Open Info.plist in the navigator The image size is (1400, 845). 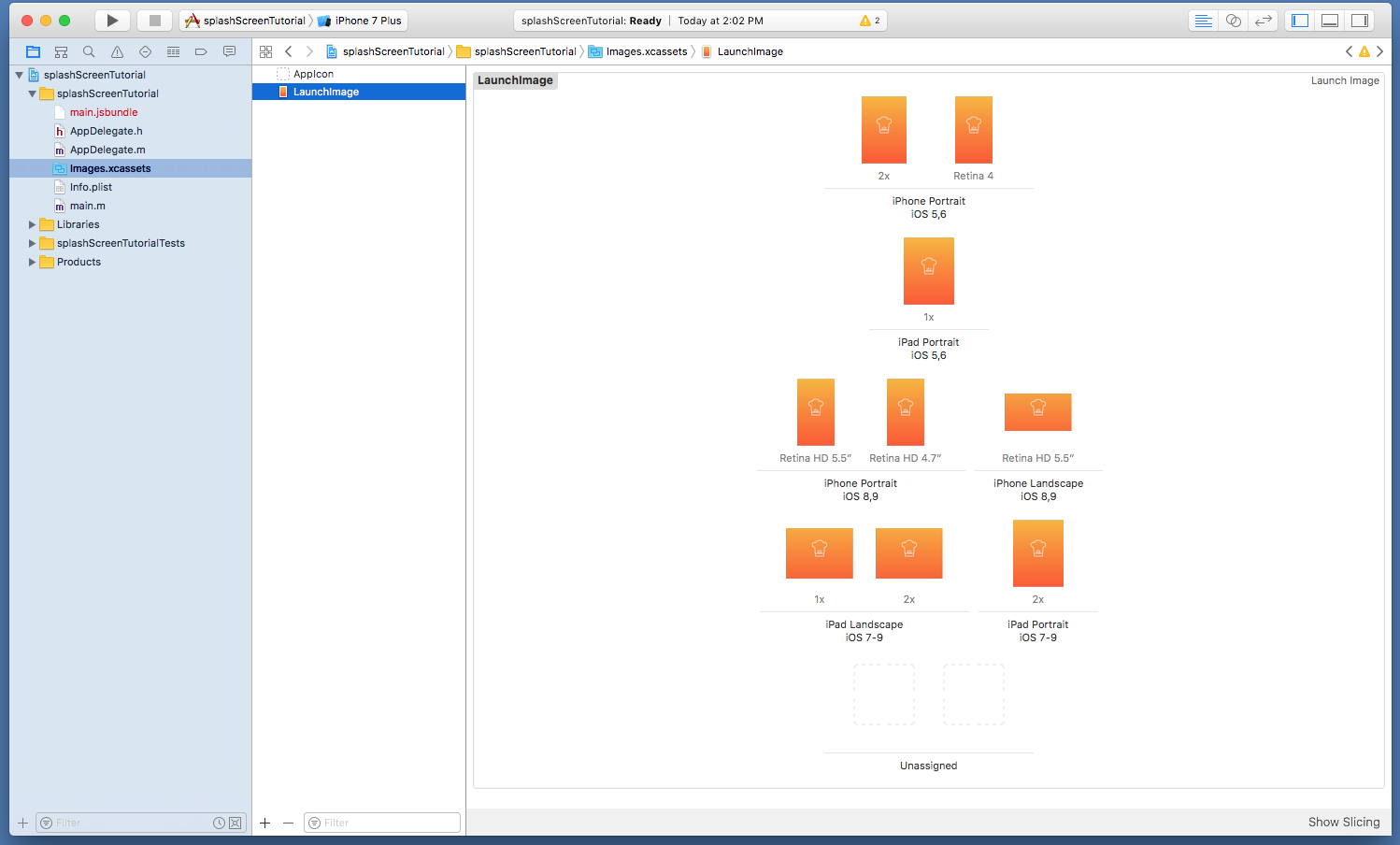[x=91, y=187]
